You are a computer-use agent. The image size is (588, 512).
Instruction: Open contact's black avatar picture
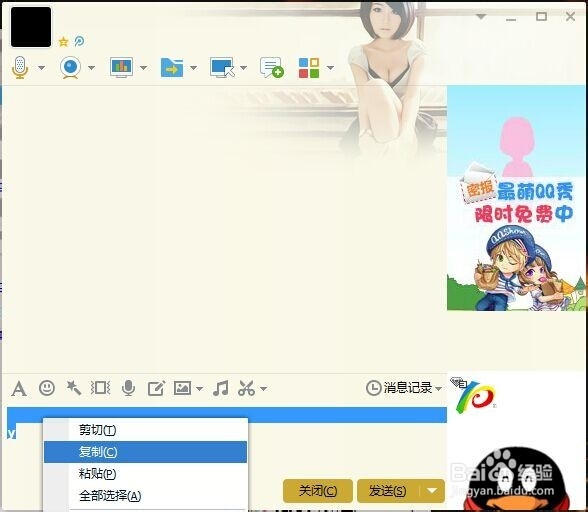coord(31,27)
